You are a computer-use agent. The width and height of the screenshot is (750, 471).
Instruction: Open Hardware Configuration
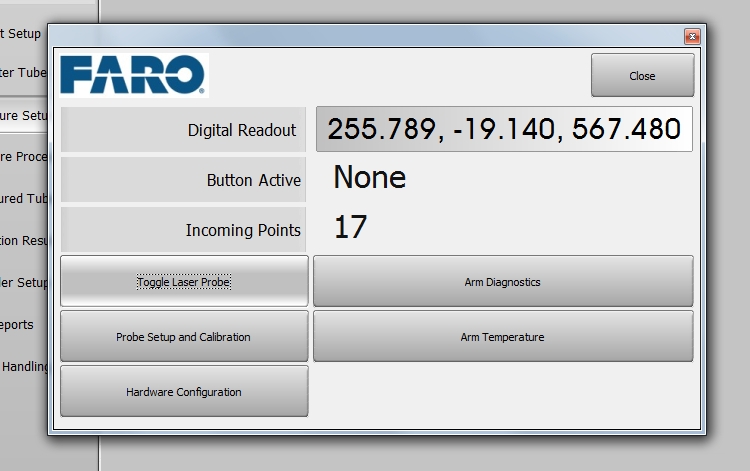[x=184, y=392]
